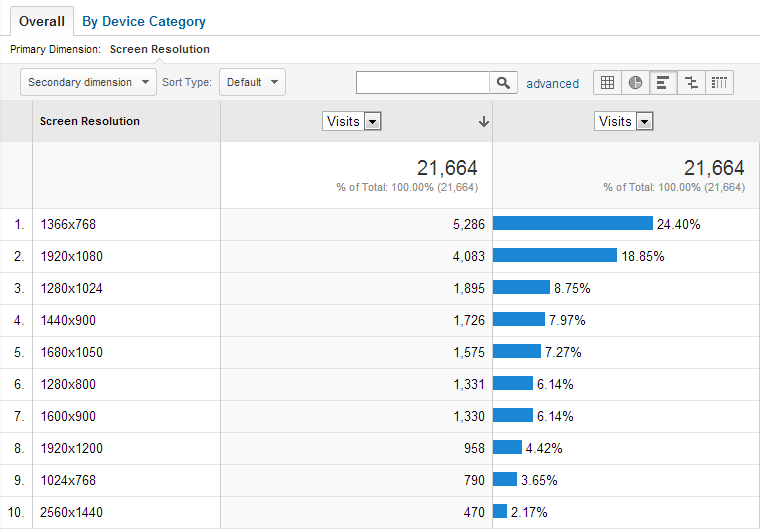Click the 2.17% percentage label
Image resolution: width=760 pixels, height=532 pixels.
529,512
